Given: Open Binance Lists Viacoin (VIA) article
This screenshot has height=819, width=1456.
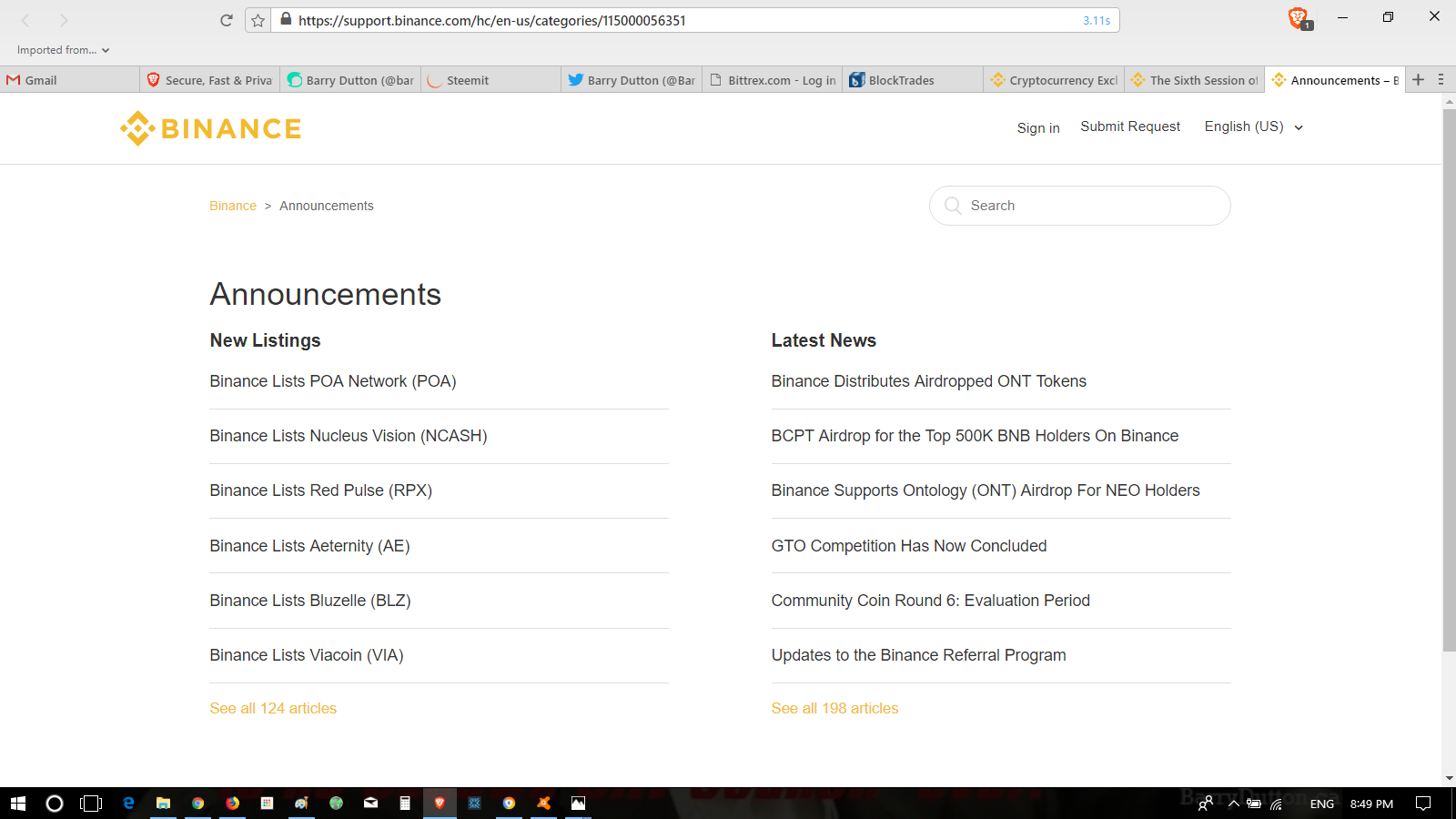Looking at the screenshot, I should (307, 655).
